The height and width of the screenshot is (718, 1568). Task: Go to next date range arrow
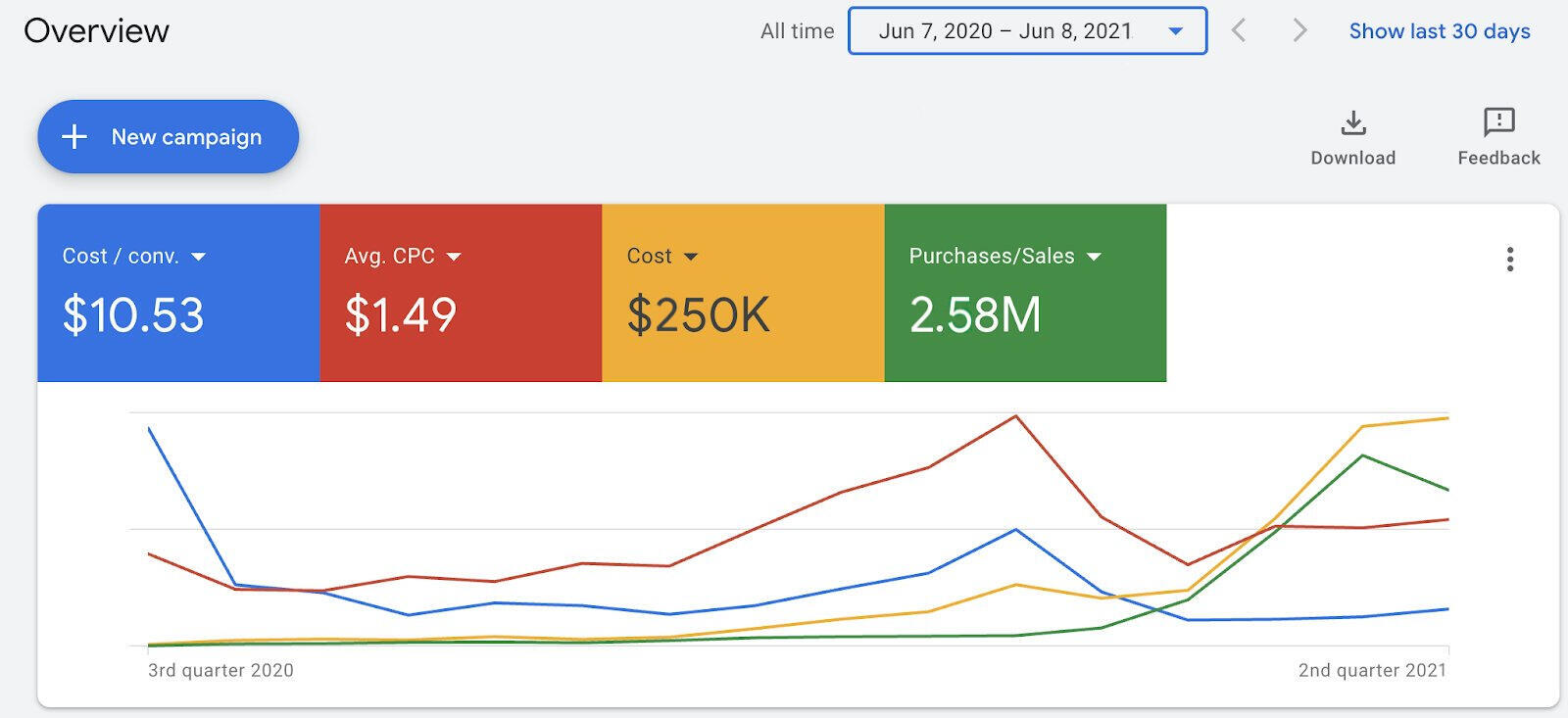coord(1299,30)
